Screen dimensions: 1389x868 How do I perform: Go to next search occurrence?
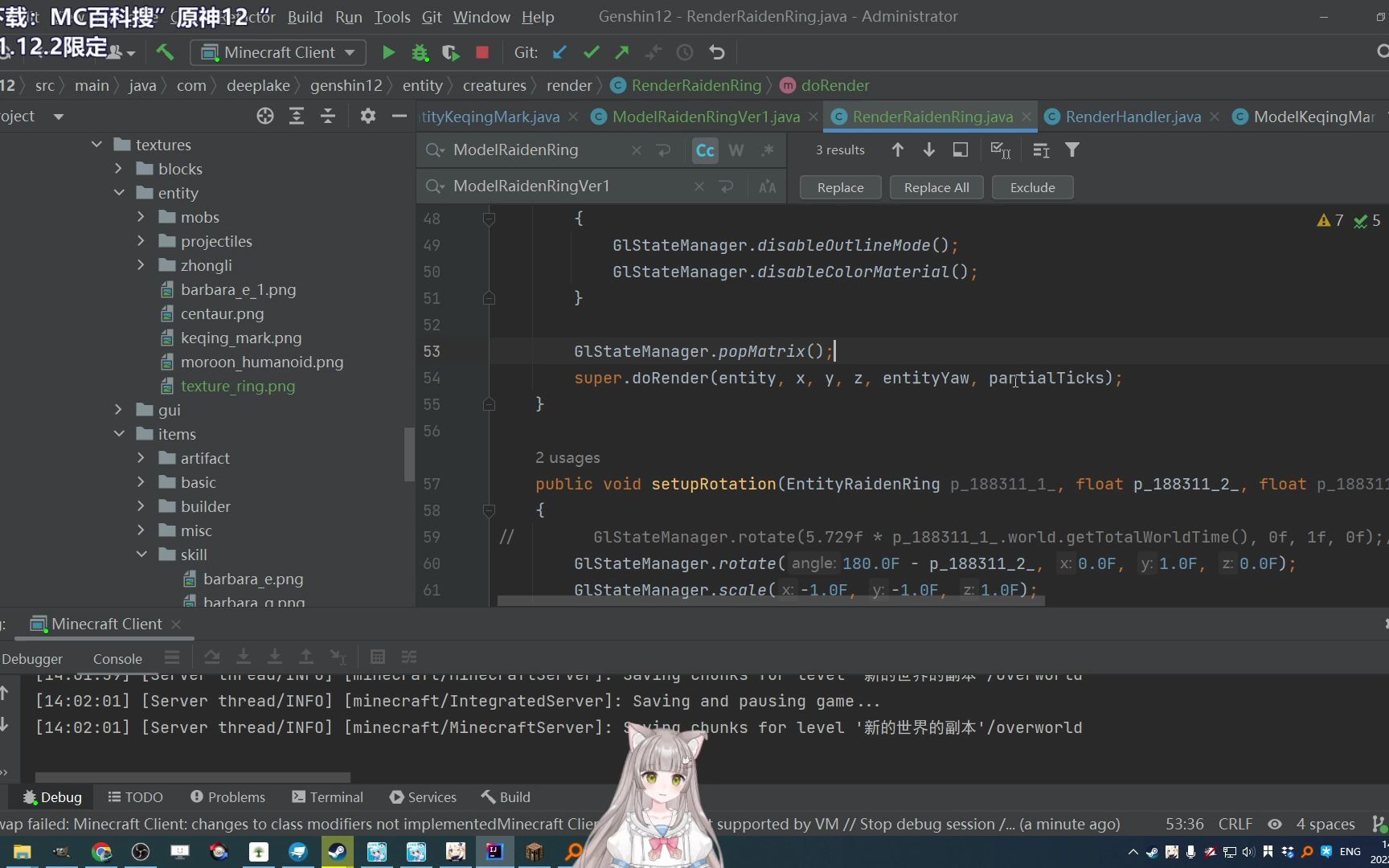929,149
